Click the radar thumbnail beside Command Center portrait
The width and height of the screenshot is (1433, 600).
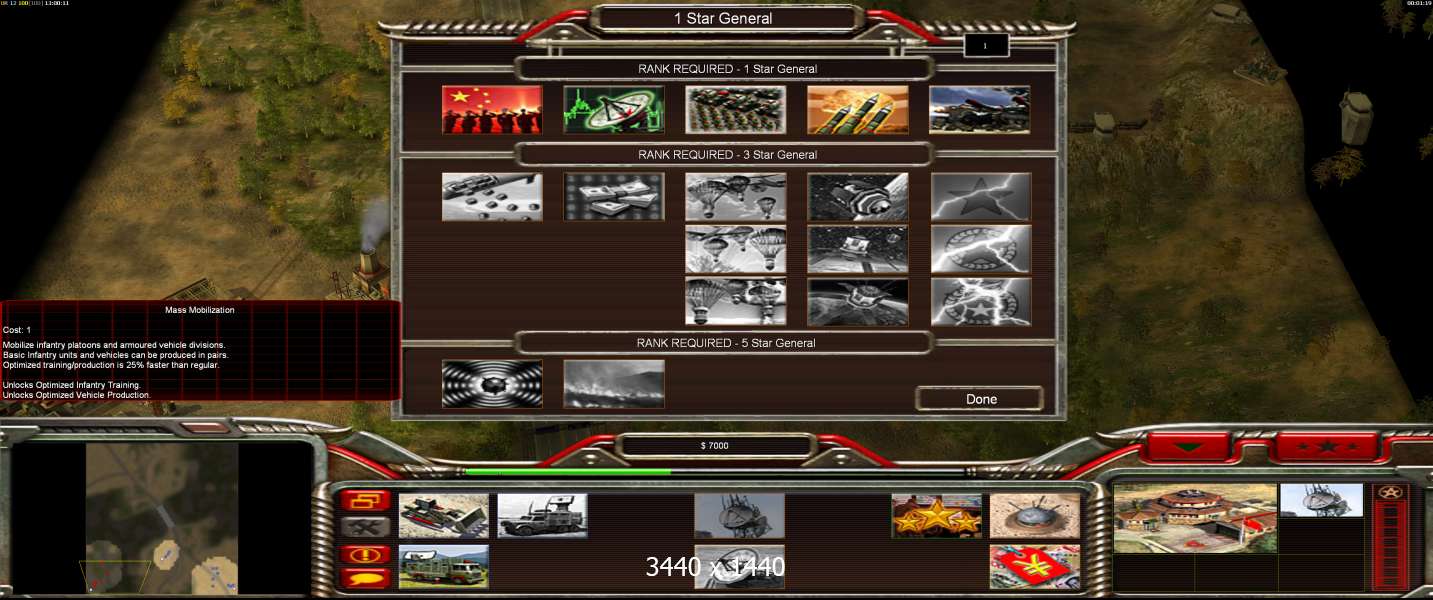coord(1321,500)
